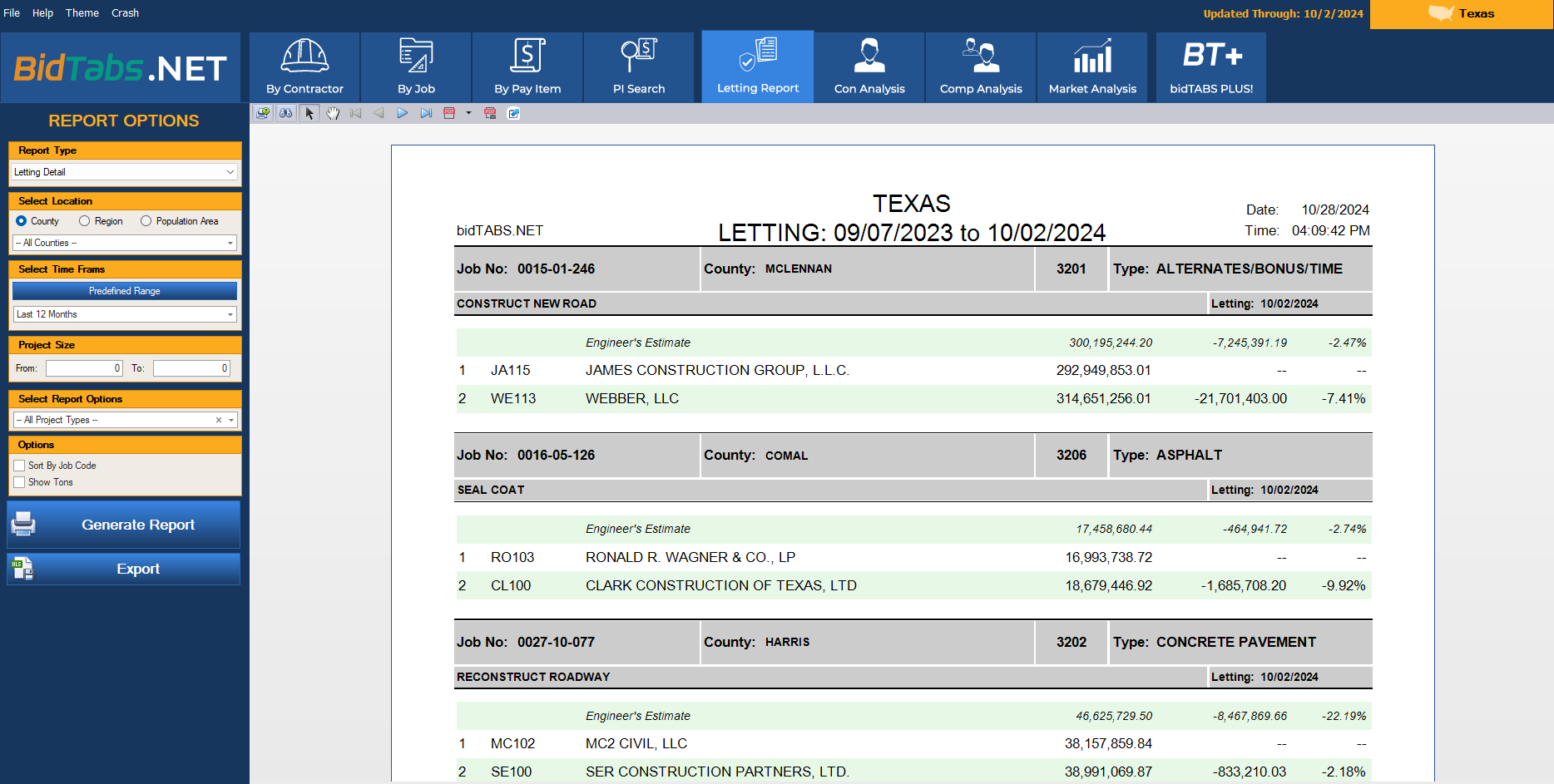This screenshot has height=784, width=1554.
Task: Click the SEAL COAT description
Action: 491,490
